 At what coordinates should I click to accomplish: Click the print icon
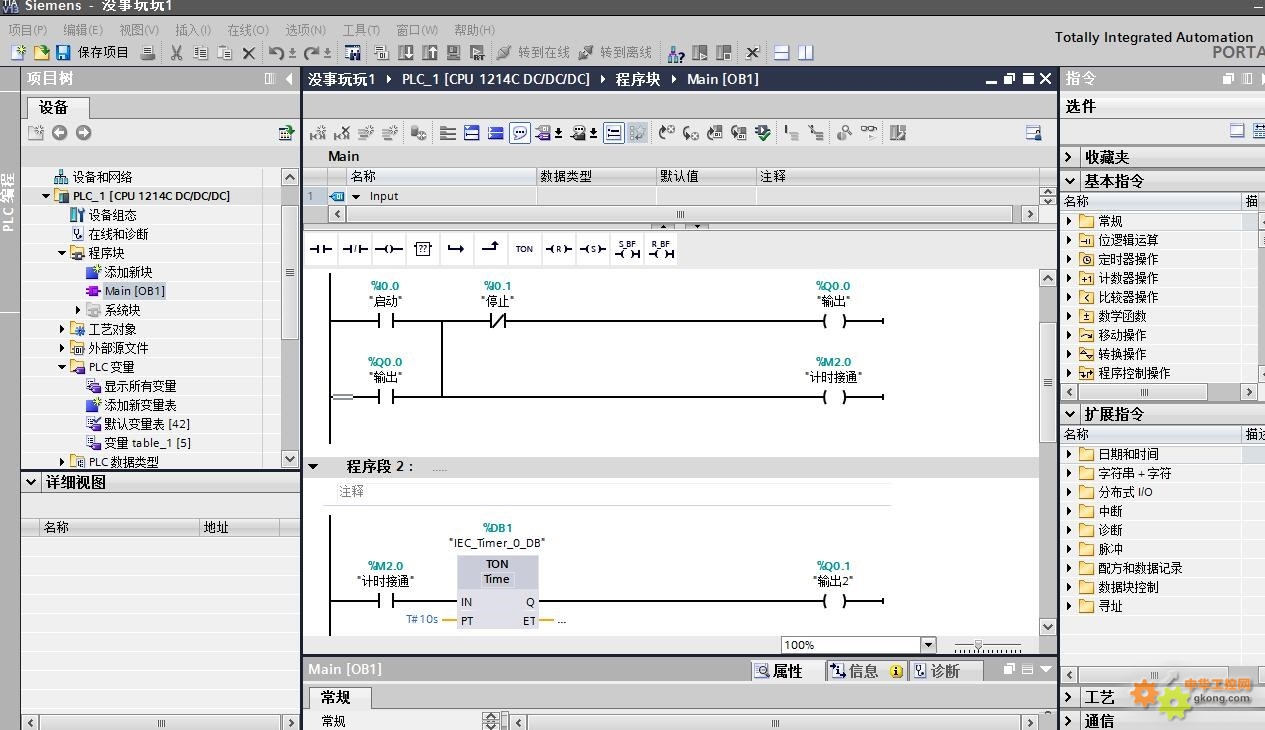(x=148, y=53)
